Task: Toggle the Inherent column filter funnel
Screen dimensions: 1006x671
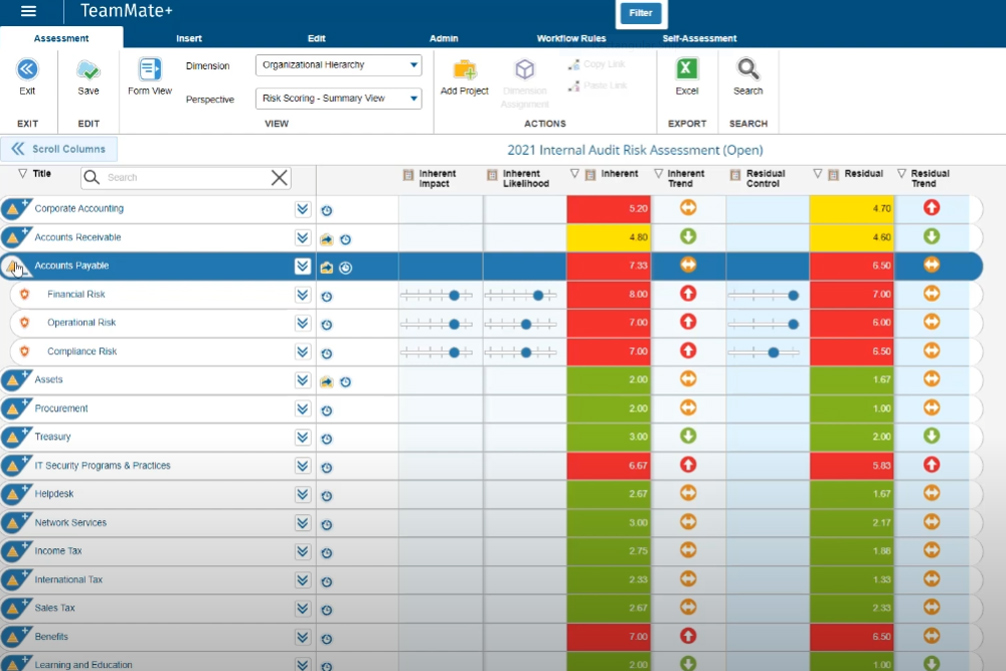Action: pos(575,174)
